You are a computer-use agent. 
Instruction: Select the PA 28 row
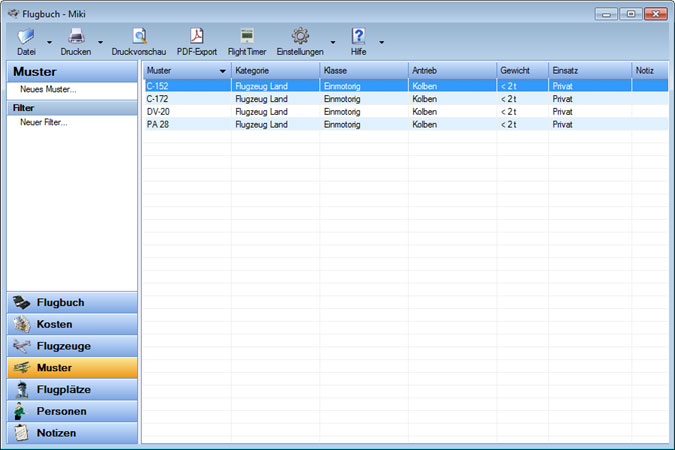click(406, 125)
